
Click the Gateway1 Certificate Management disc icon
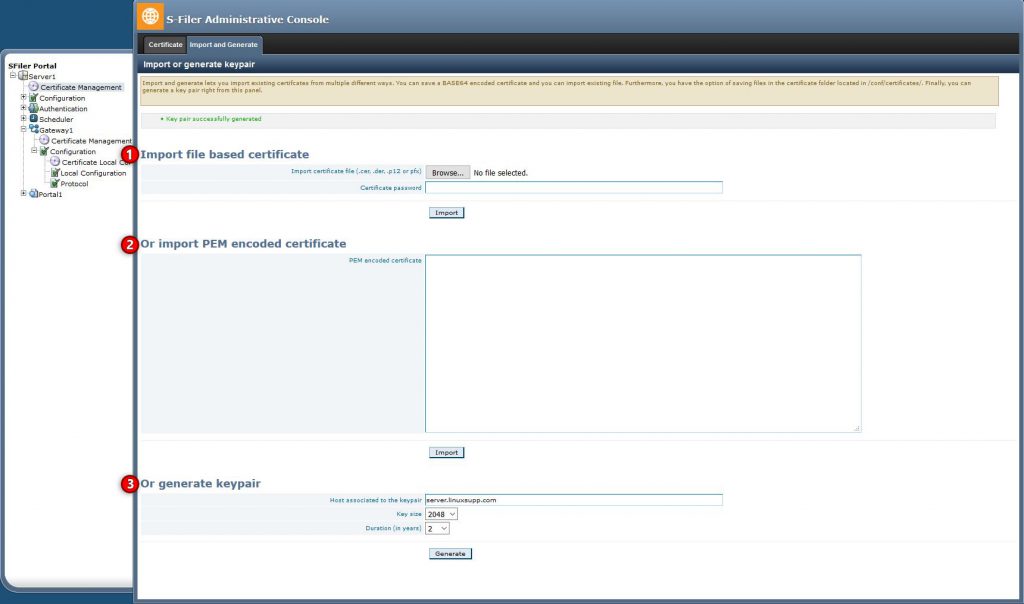44,140
